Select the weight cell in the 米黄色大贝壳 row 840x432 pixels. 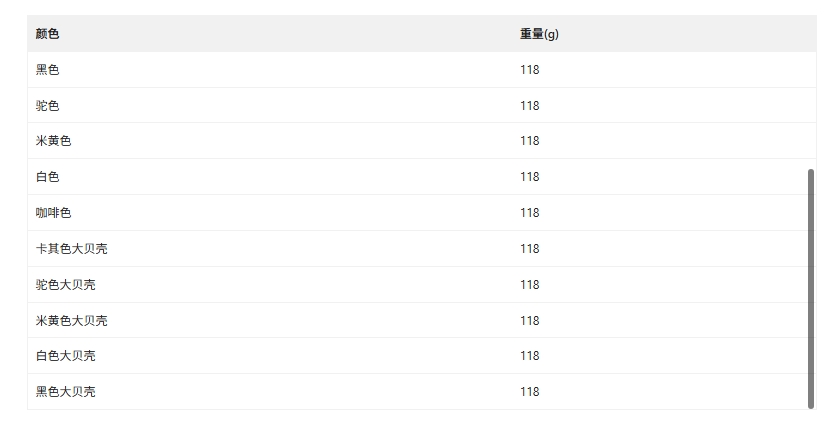point(529,321)
